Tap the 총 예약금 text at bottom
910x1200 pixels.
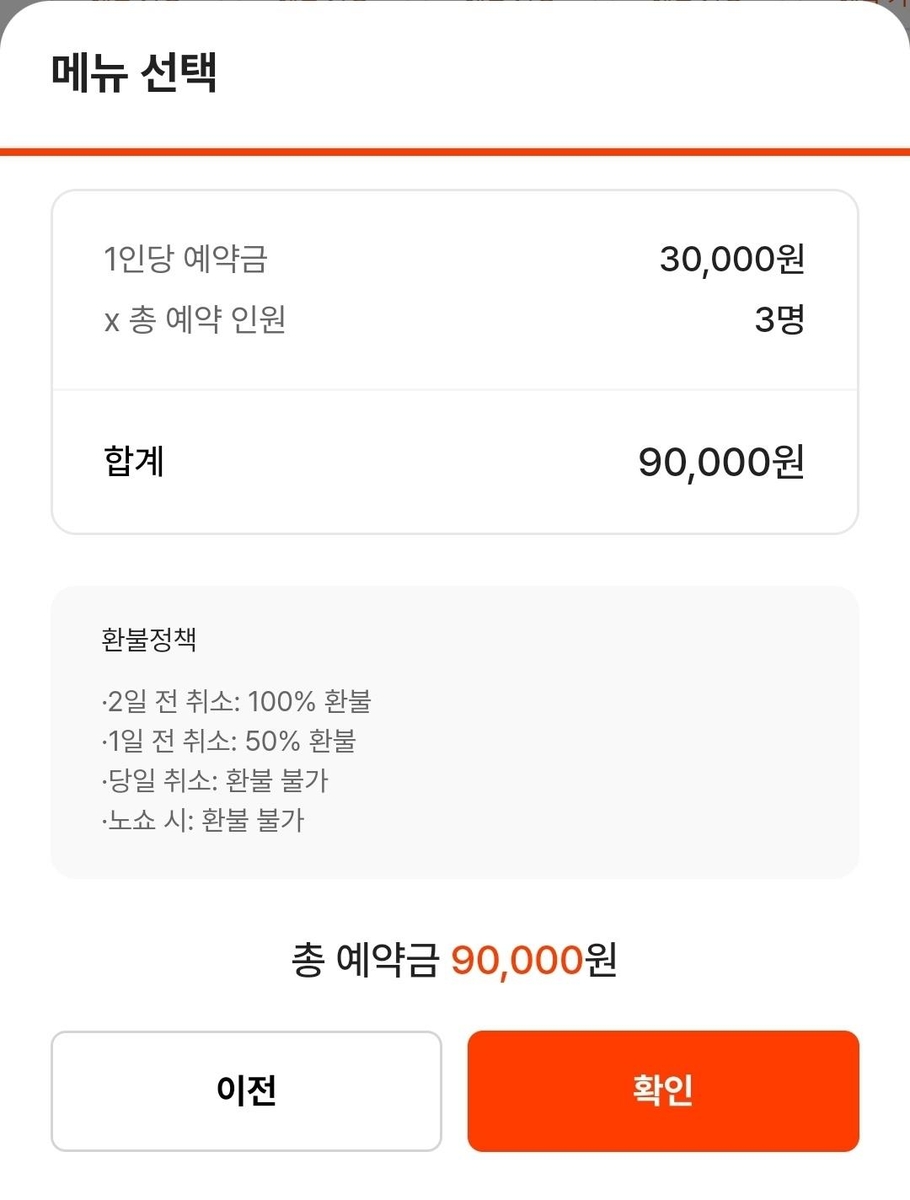[366, 961]
